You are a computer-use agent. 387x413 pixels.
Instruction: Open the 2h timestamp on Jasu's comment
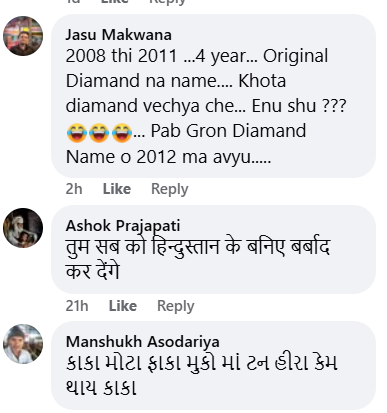point(74,189)
